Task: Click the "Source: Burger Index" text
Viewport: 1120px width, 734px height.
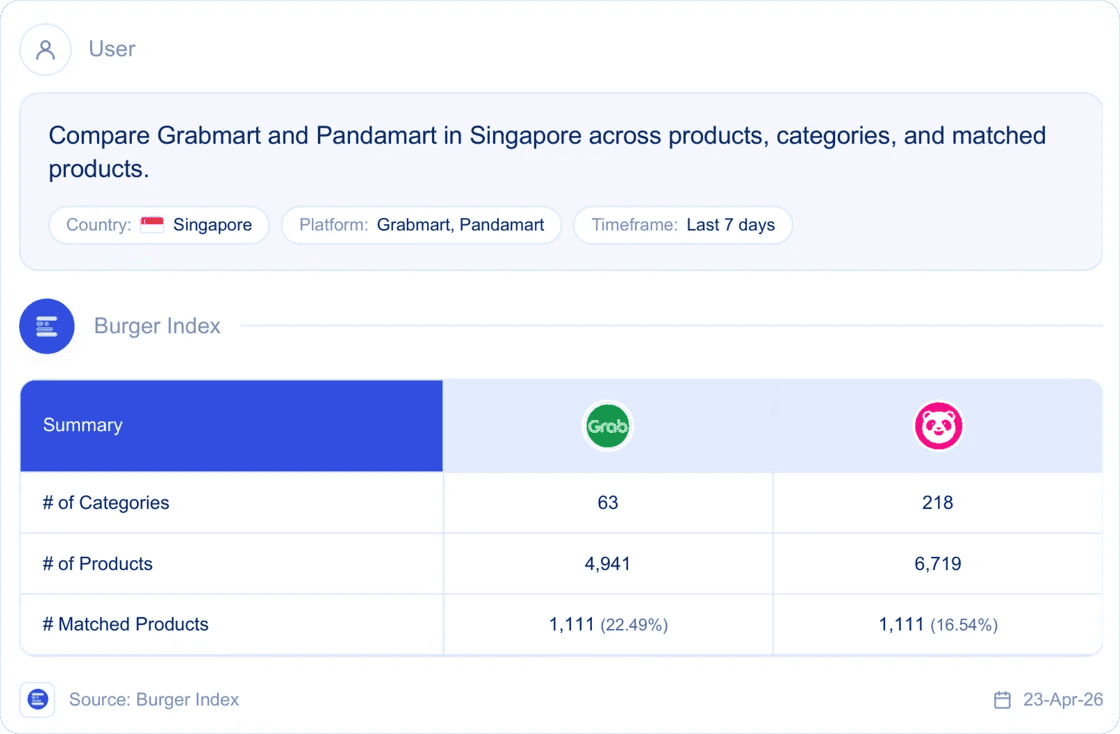Action: point(154,700)
